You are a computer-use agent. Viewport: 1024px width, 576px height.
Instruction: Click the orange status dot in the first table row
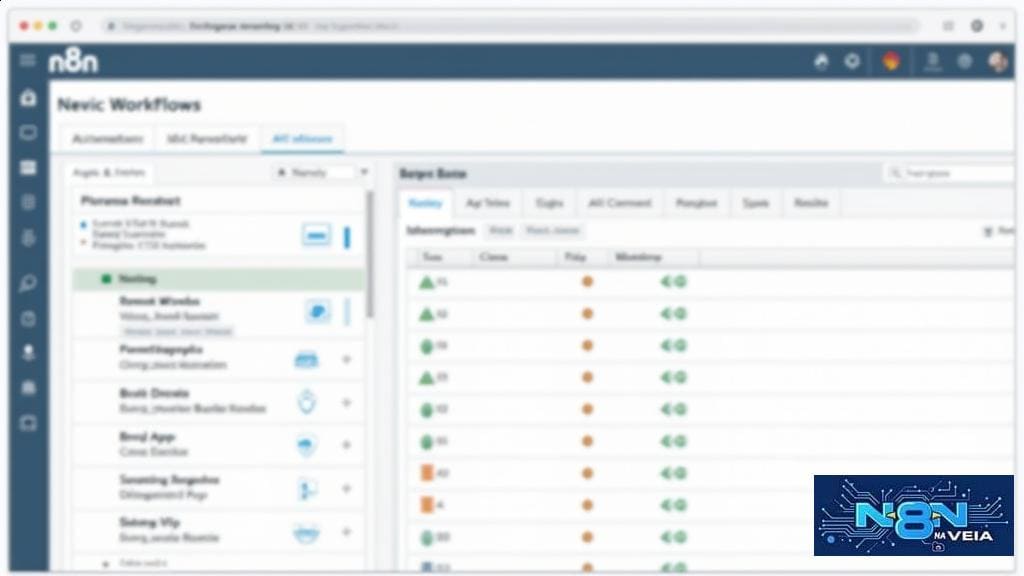587,281
